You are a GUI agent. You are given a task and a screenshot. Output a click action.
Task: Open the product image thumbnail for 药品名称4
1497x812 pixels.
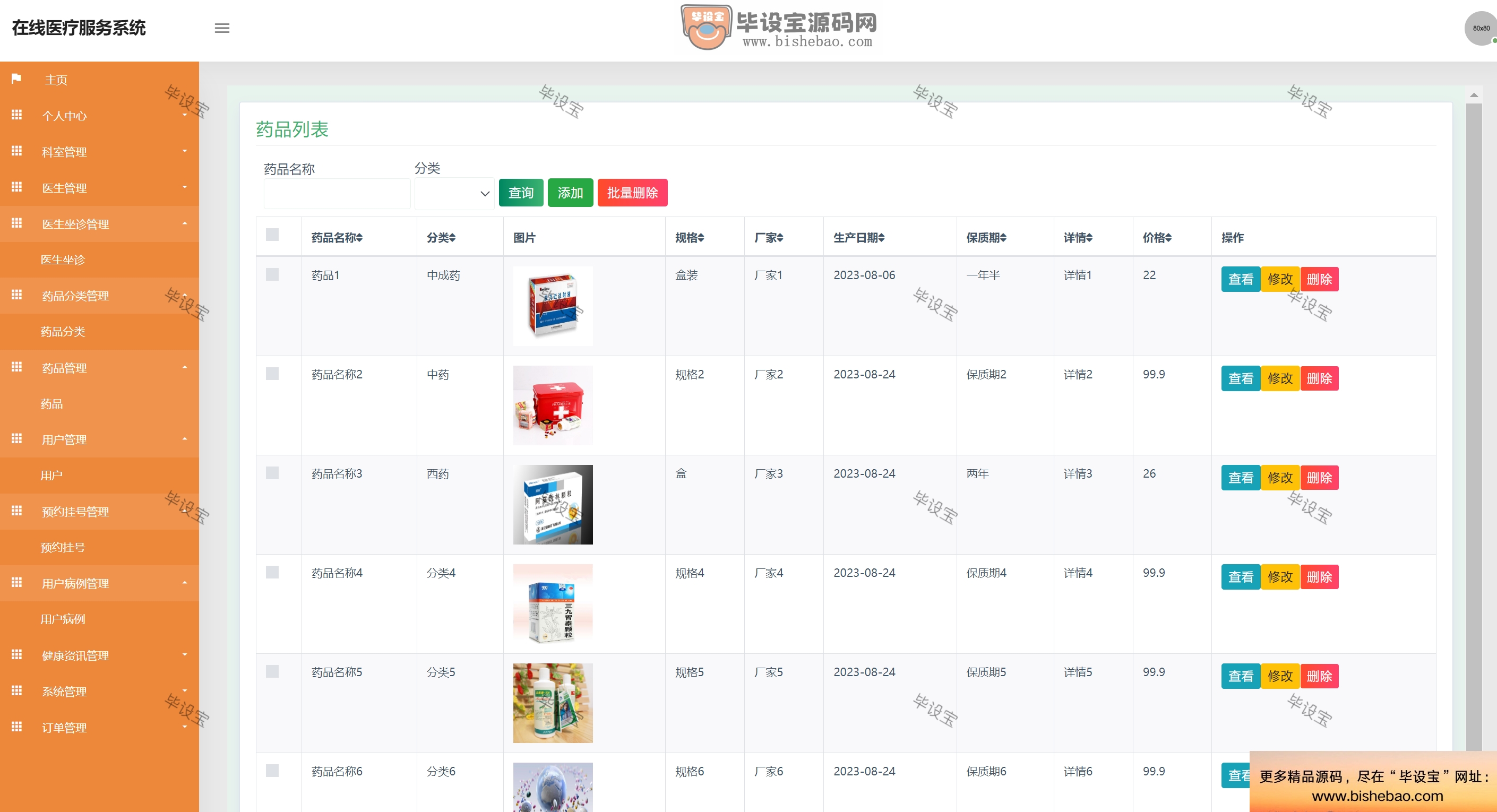click(x=553, y=604)
